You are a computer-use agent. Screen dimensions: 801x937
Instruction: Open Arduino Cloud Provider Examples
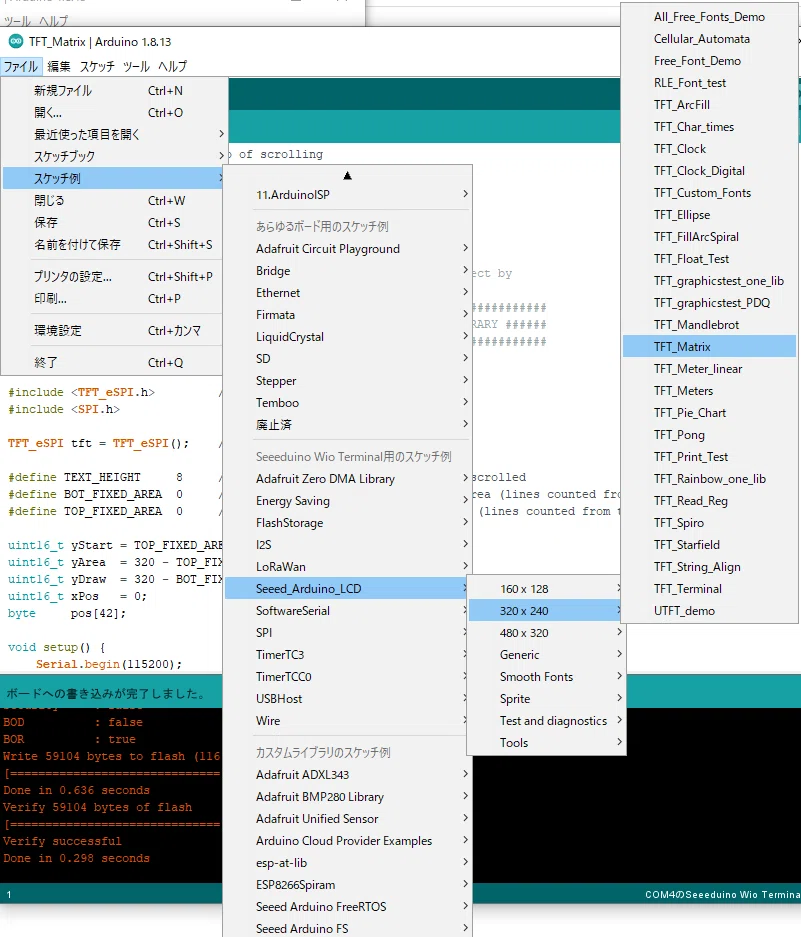click(x=348, y=841)
